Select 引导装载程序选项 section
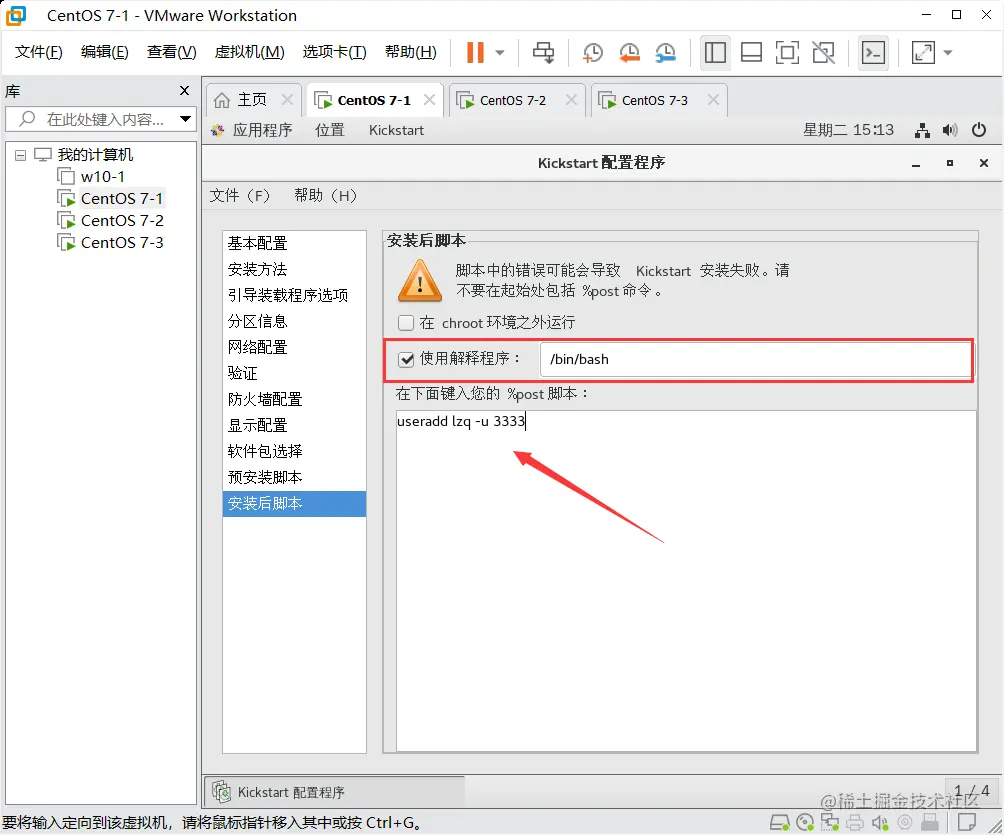 295,295
